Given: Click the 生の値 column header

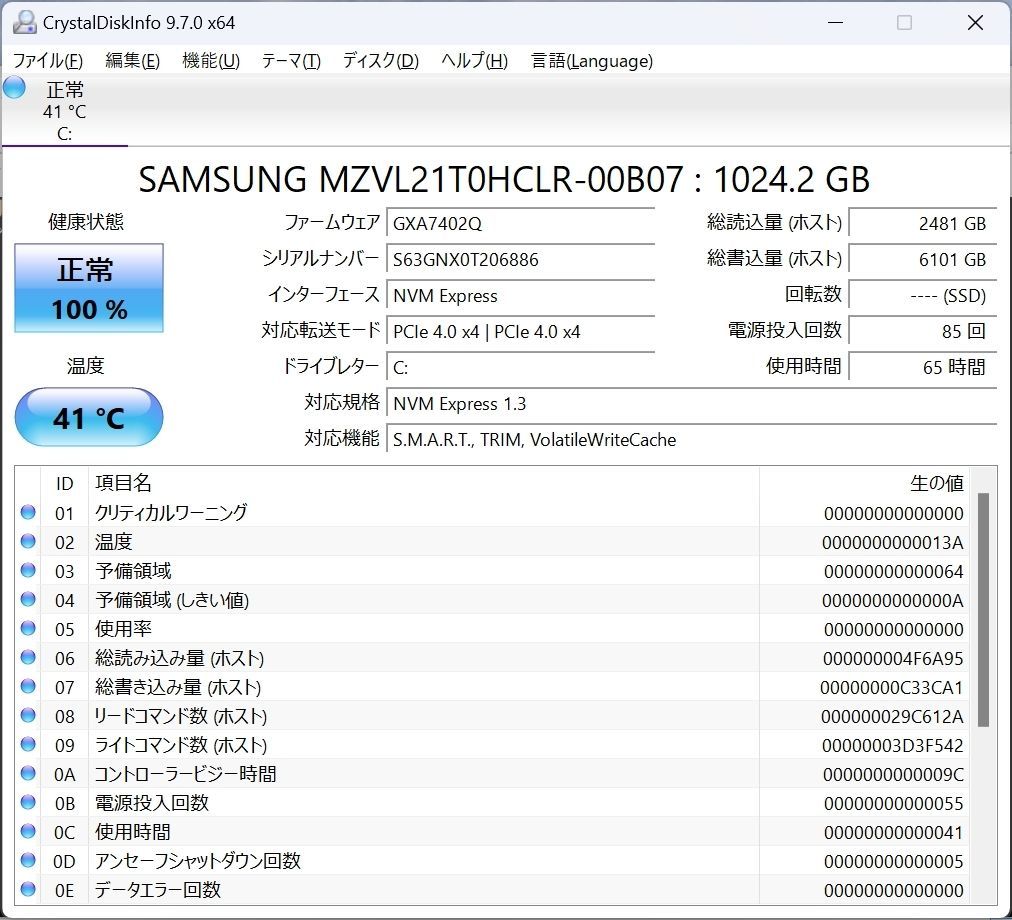Looking at the screenshot, I should 936,483.
